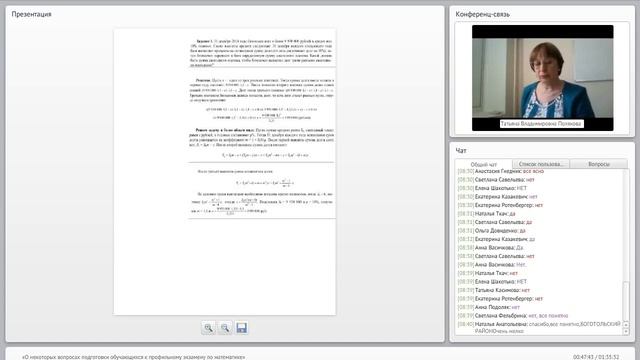
Task: Click the webinar title text in bottom bar
Action: pyautogui.click(x=133, y=357)
